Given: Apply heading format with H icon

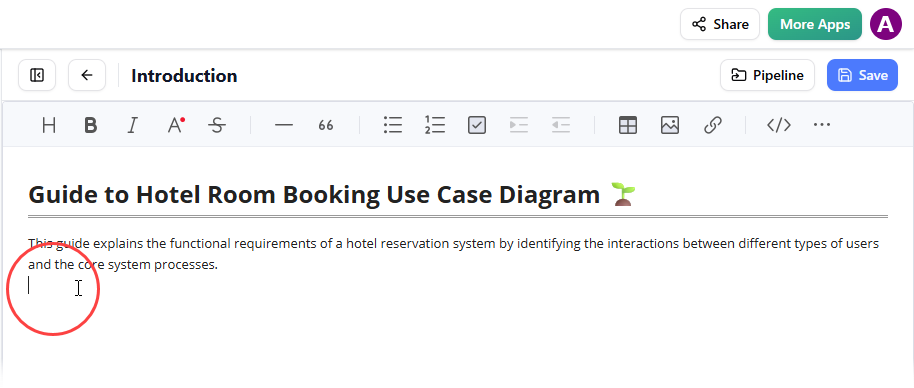Looking at the screenshot, I should [49, 125].
